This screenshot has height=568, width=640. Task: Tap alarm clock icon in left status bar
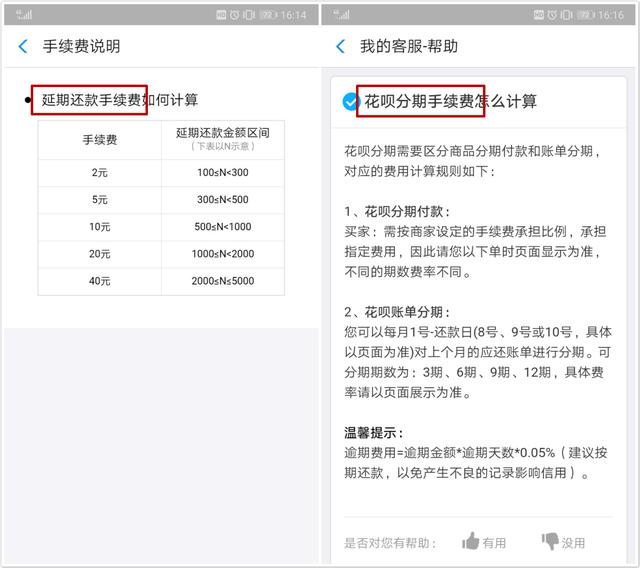pos(235,15)
